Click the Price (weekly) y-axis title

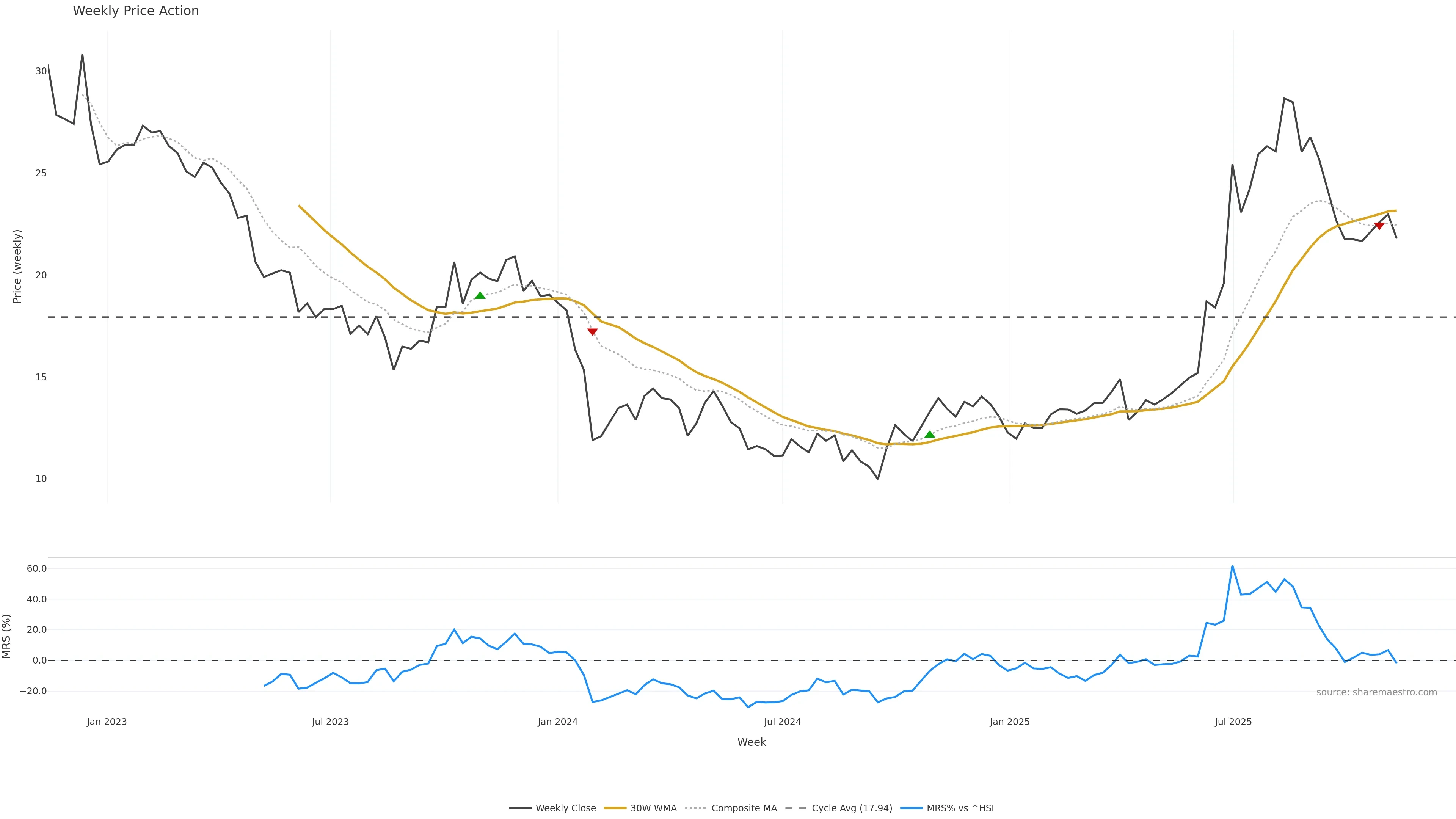[x=17, y=266]
